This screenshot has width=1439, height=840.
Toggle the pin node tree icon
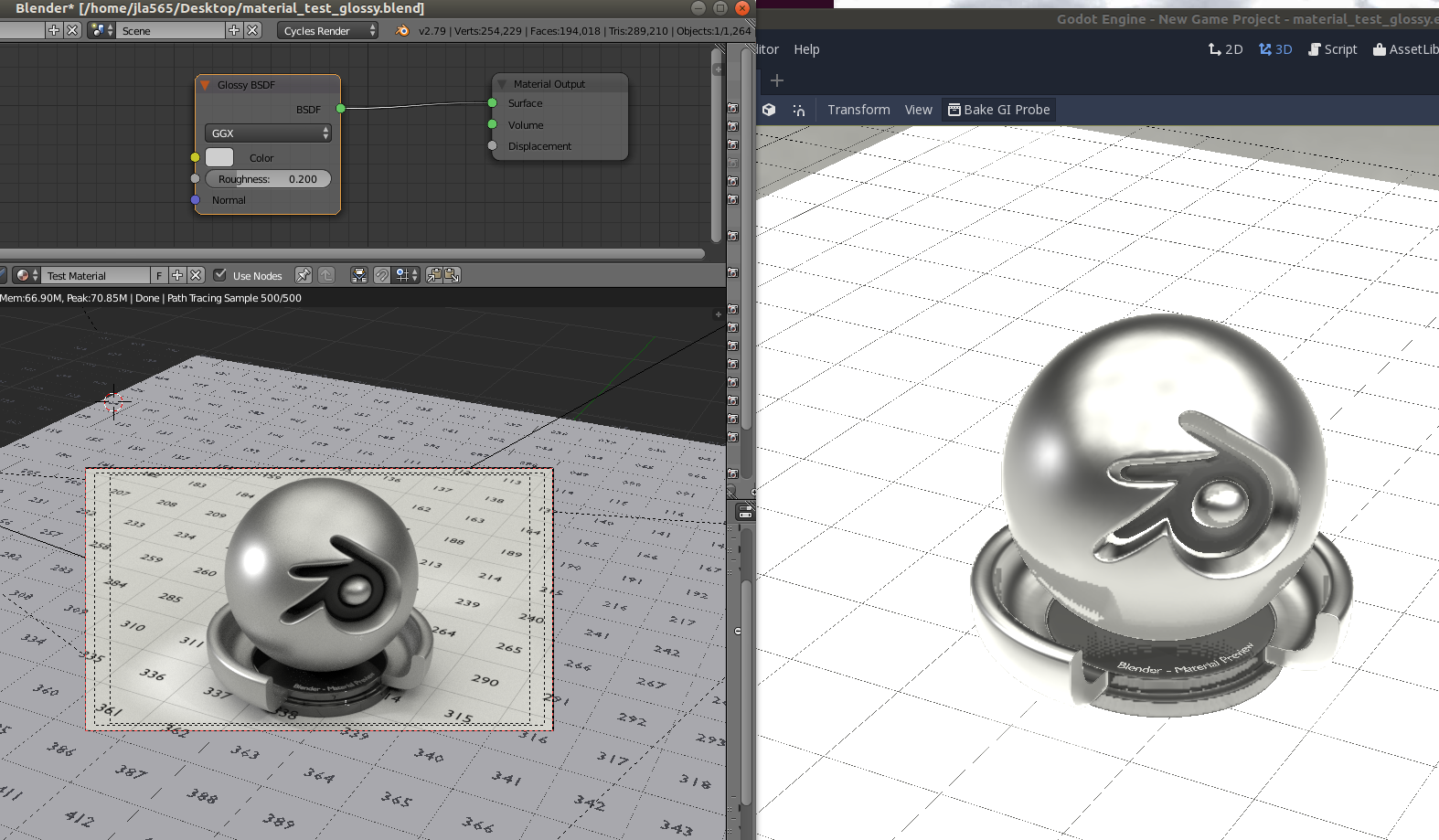point(304,275)
